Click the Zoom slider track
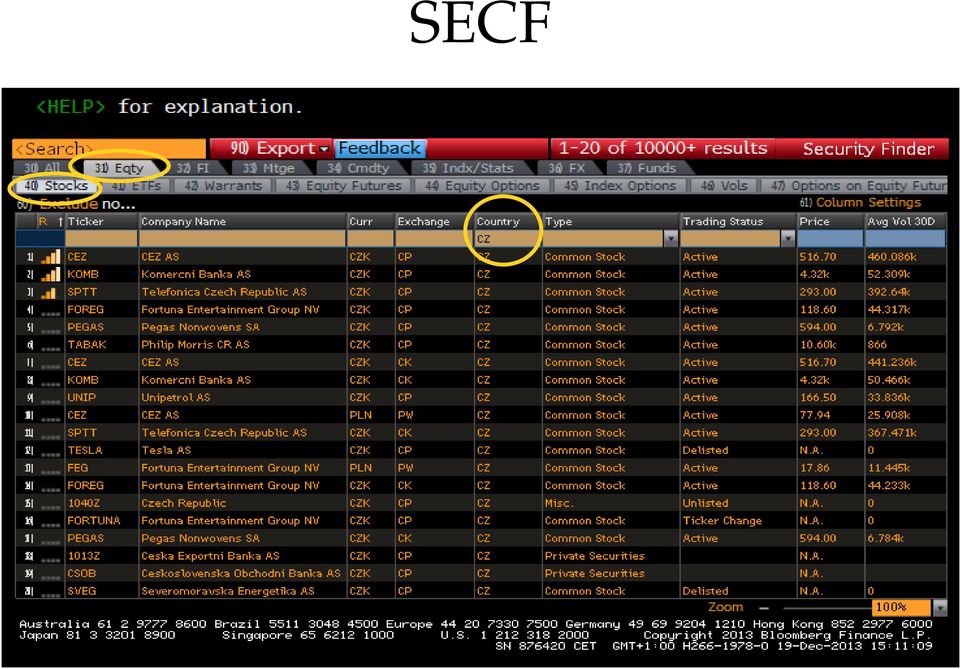Viewport: 960px width, 669px height. tap(827, 608)
